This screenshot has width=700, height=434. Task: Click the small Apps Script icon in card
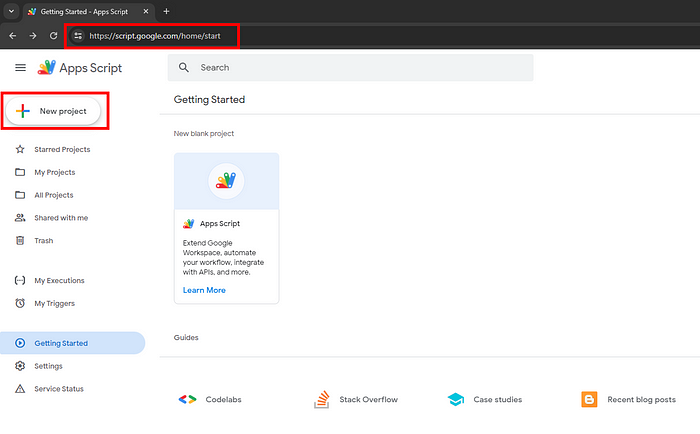[188, 223]
